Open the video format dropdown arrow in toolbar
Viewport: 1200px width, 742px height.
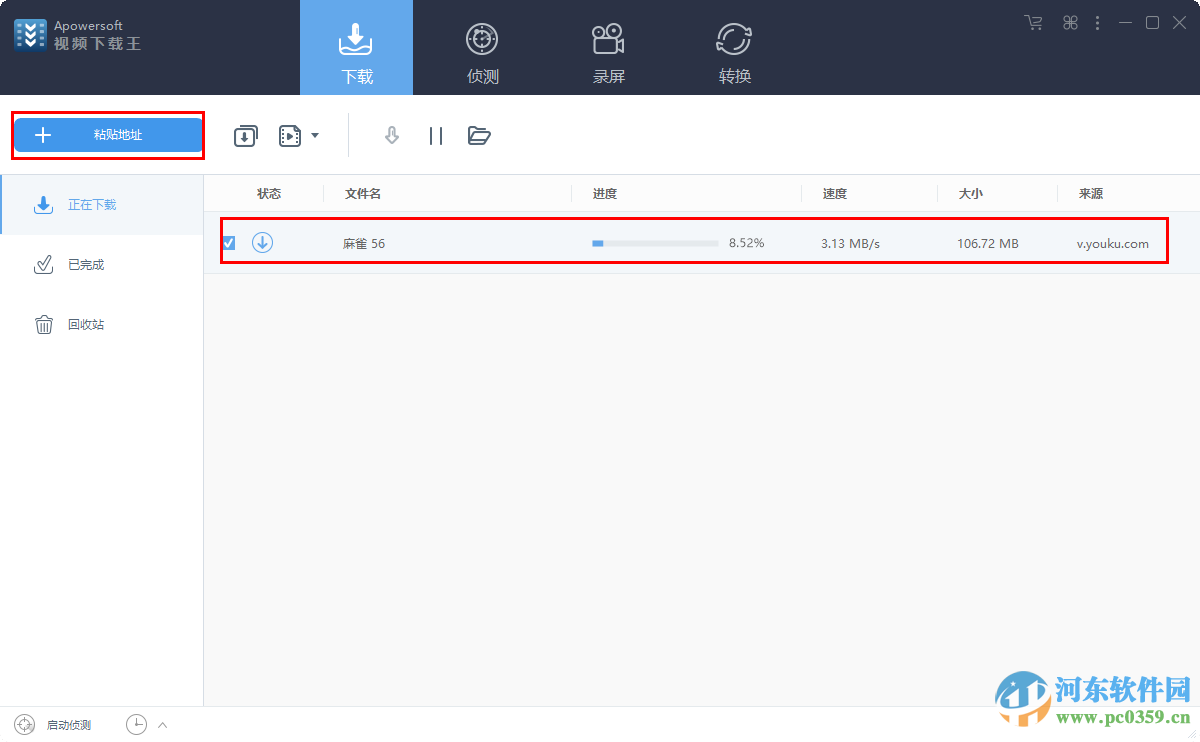coord(313,135)
